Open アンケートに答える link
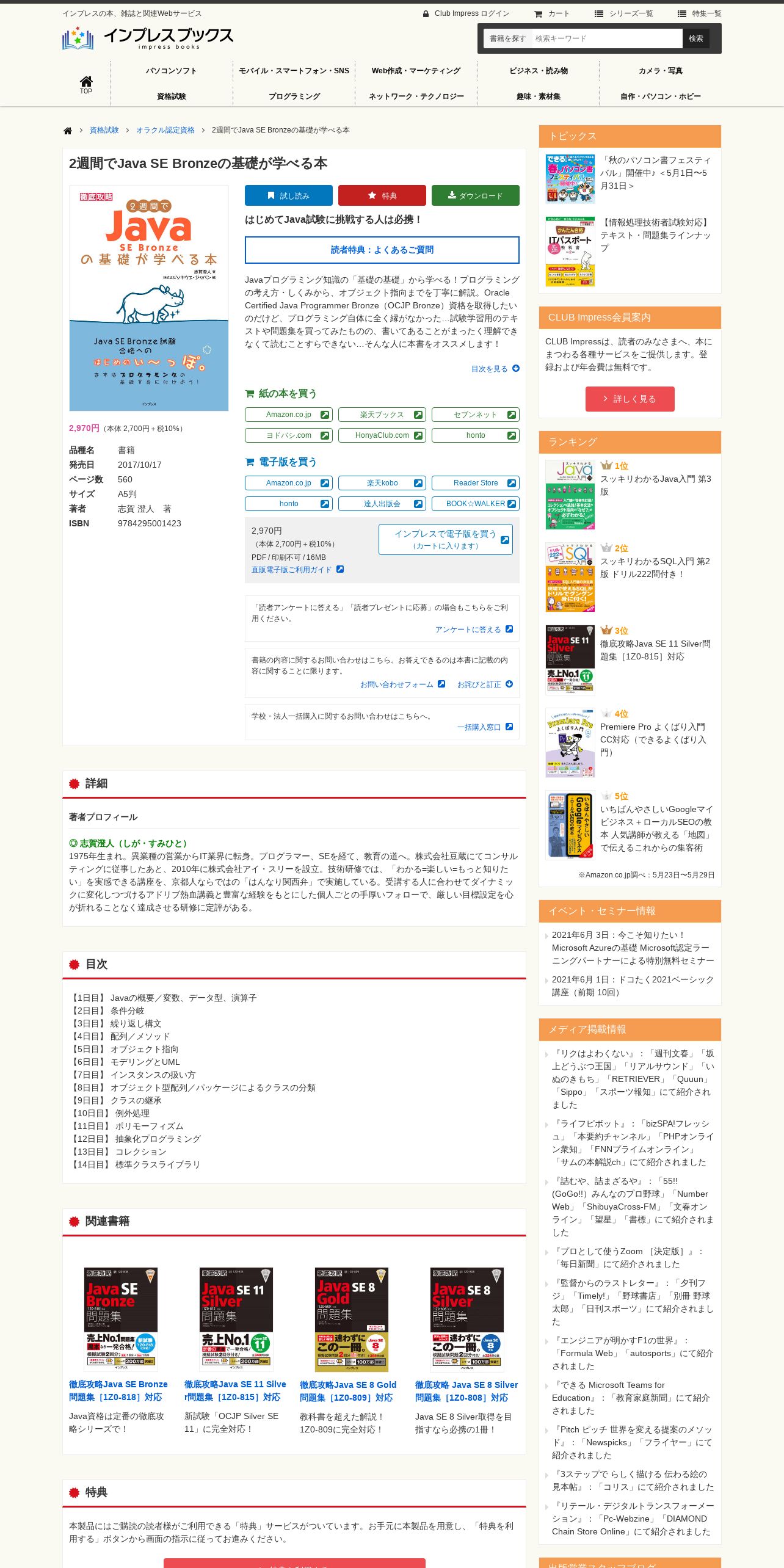The width and height of the screenshot is (784, 1568). [x=474, y=630]
